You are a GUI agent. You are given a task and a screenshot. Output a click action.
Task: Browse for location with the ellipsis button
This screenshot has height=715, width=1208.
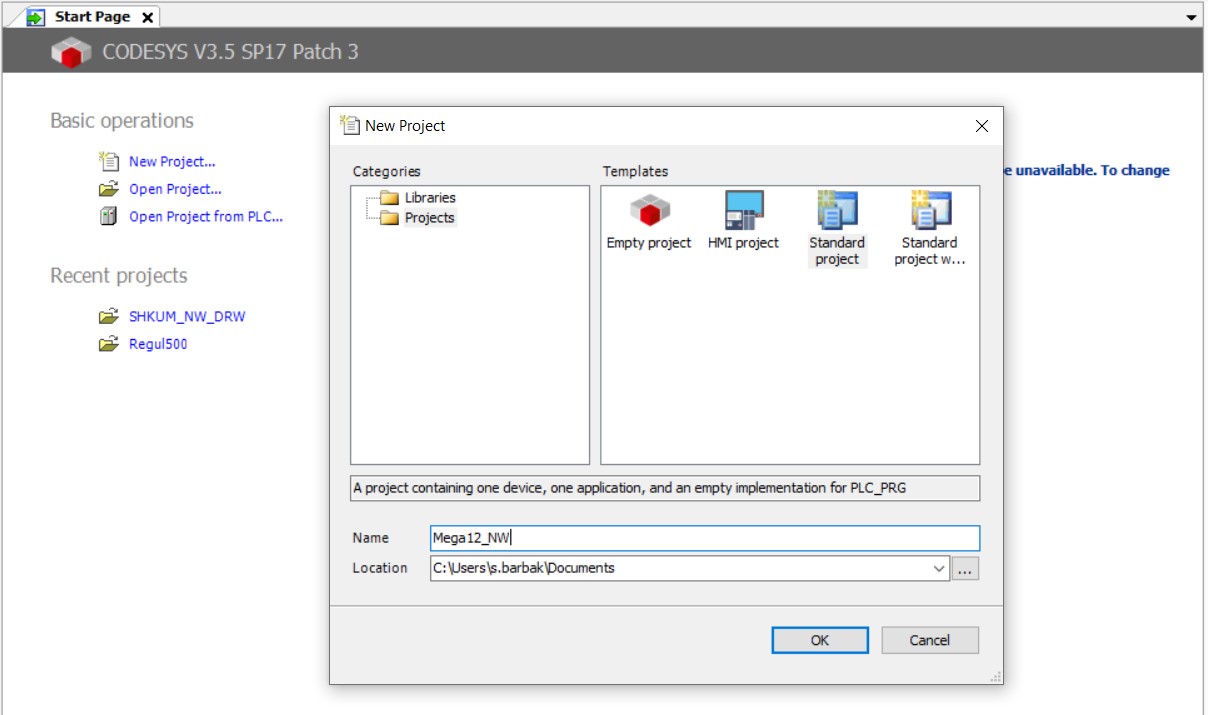[x=965, y=568]
